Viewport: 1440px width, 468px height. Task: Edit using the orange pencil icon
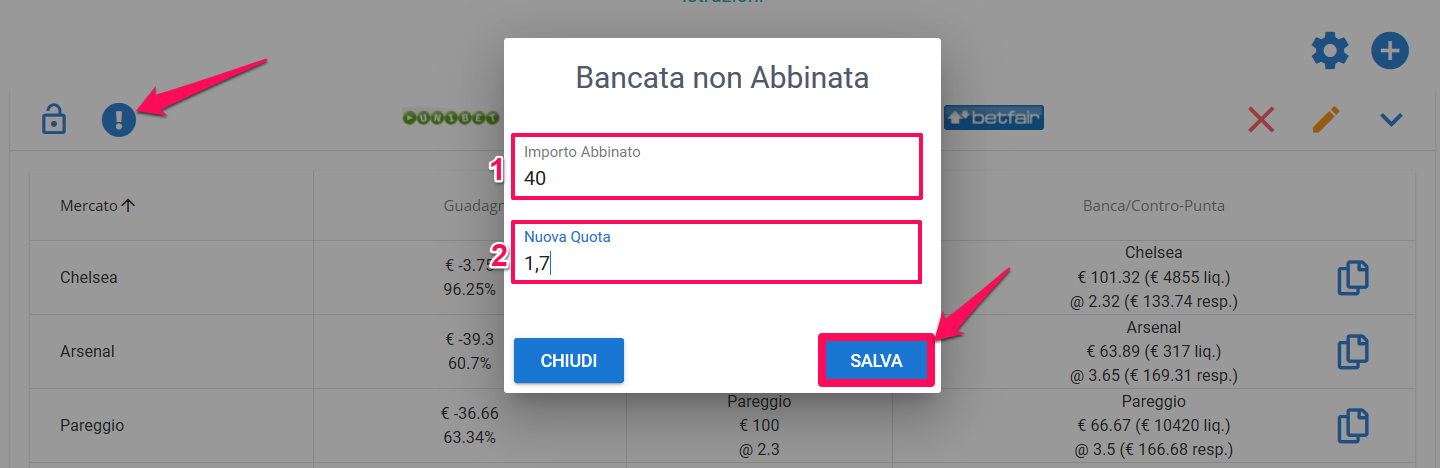[1325, 120]
